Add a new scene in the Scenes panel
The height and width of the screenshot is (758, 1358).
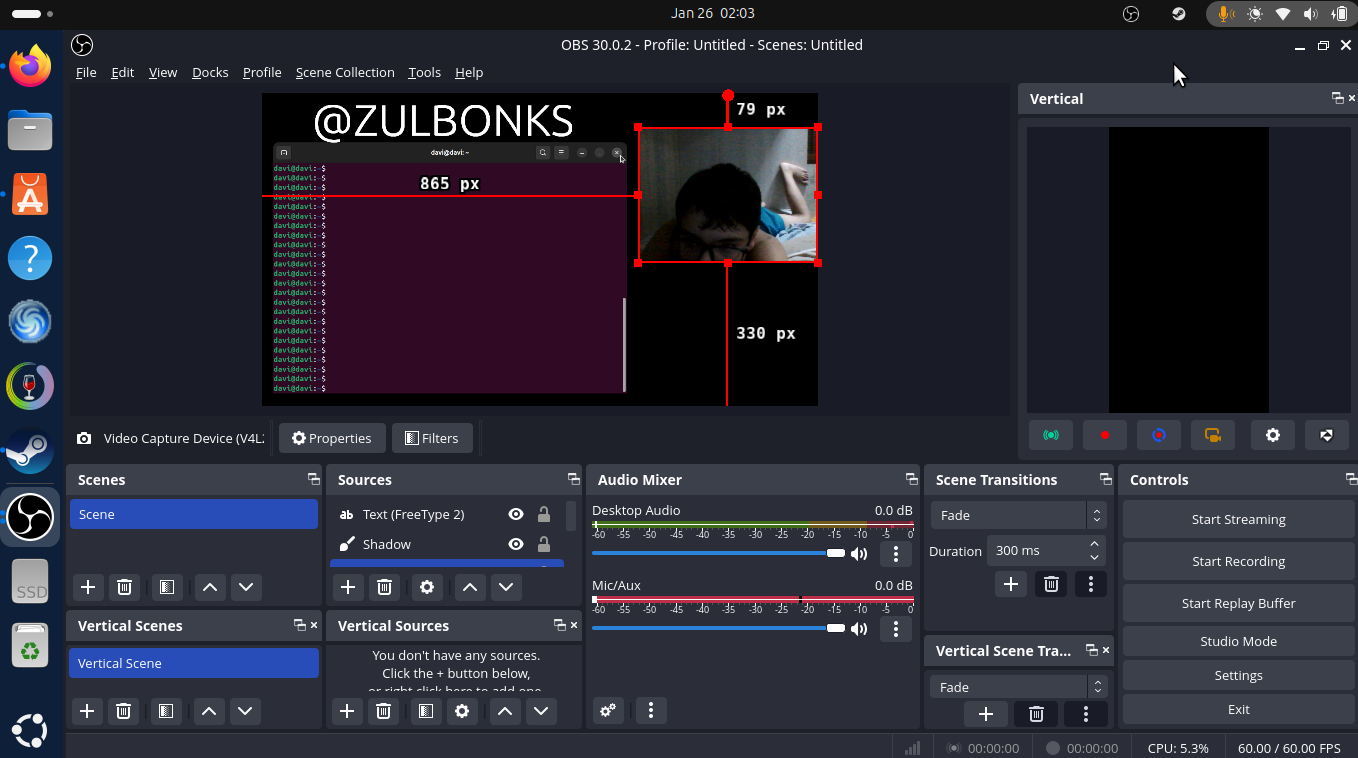point(88,587)
